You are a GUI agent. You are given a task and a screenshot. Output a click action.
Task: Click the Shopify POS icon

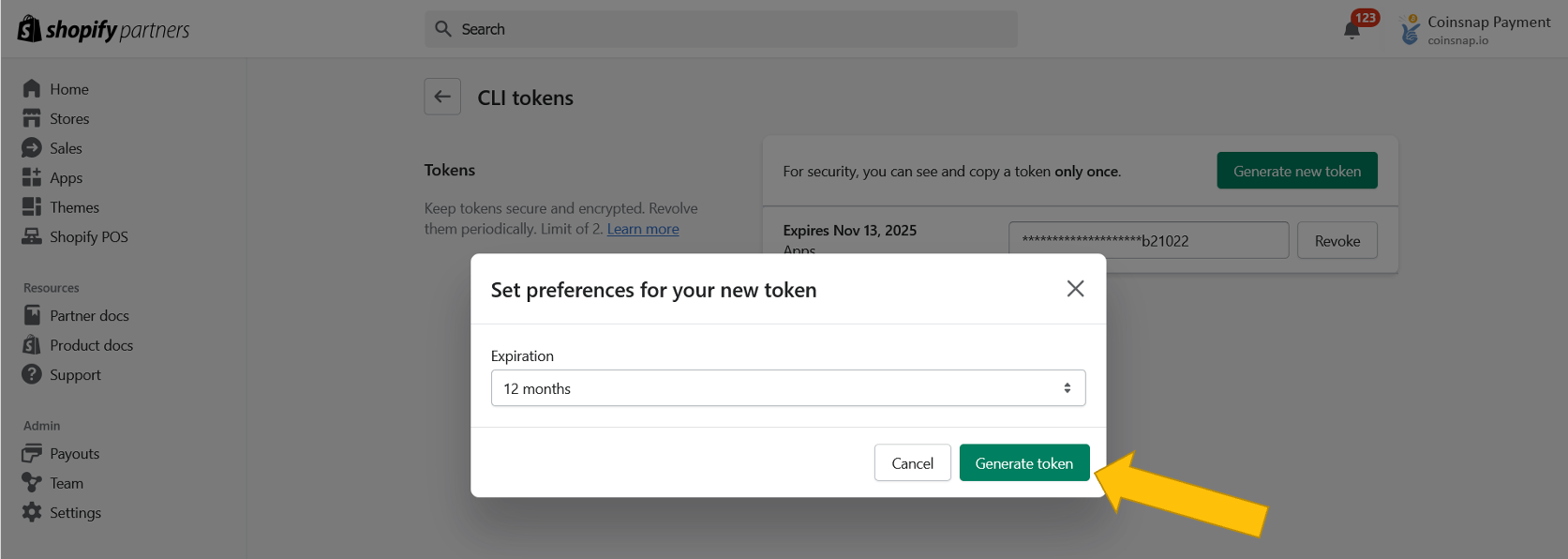point(32,236)
